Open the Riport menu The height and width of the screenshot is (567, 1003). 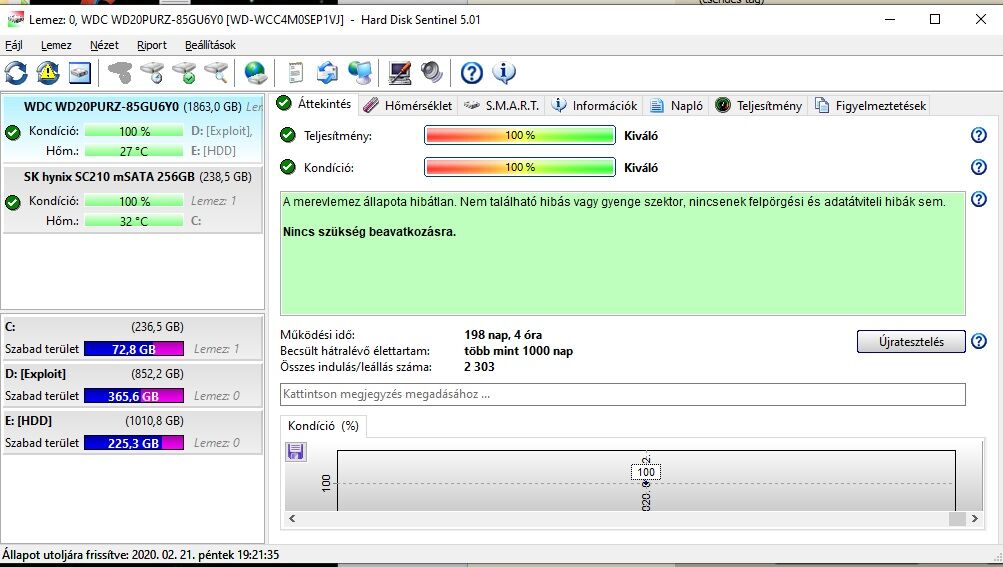(152, 45)
